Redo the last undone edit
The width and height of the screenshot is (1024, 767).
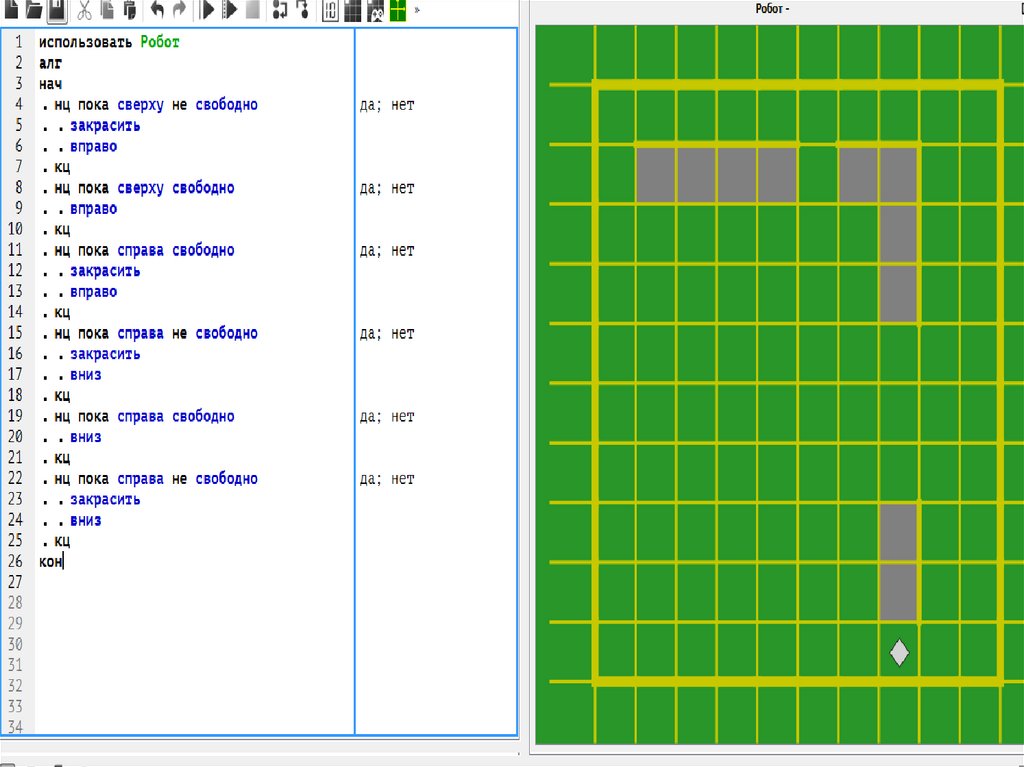point(179,10)
